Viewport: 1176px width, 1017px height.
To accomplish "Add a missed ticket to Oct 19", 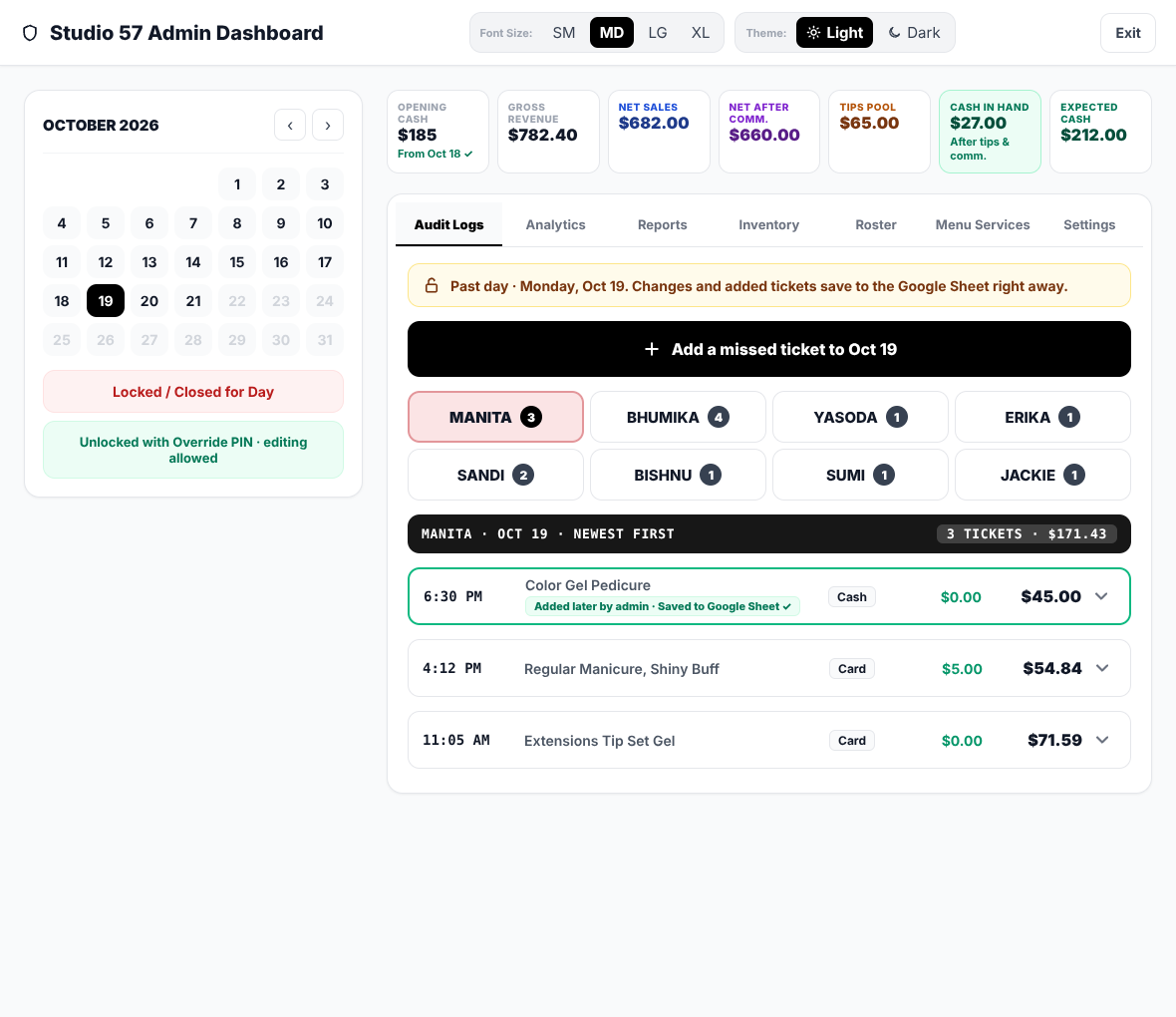I will (769, 349).
